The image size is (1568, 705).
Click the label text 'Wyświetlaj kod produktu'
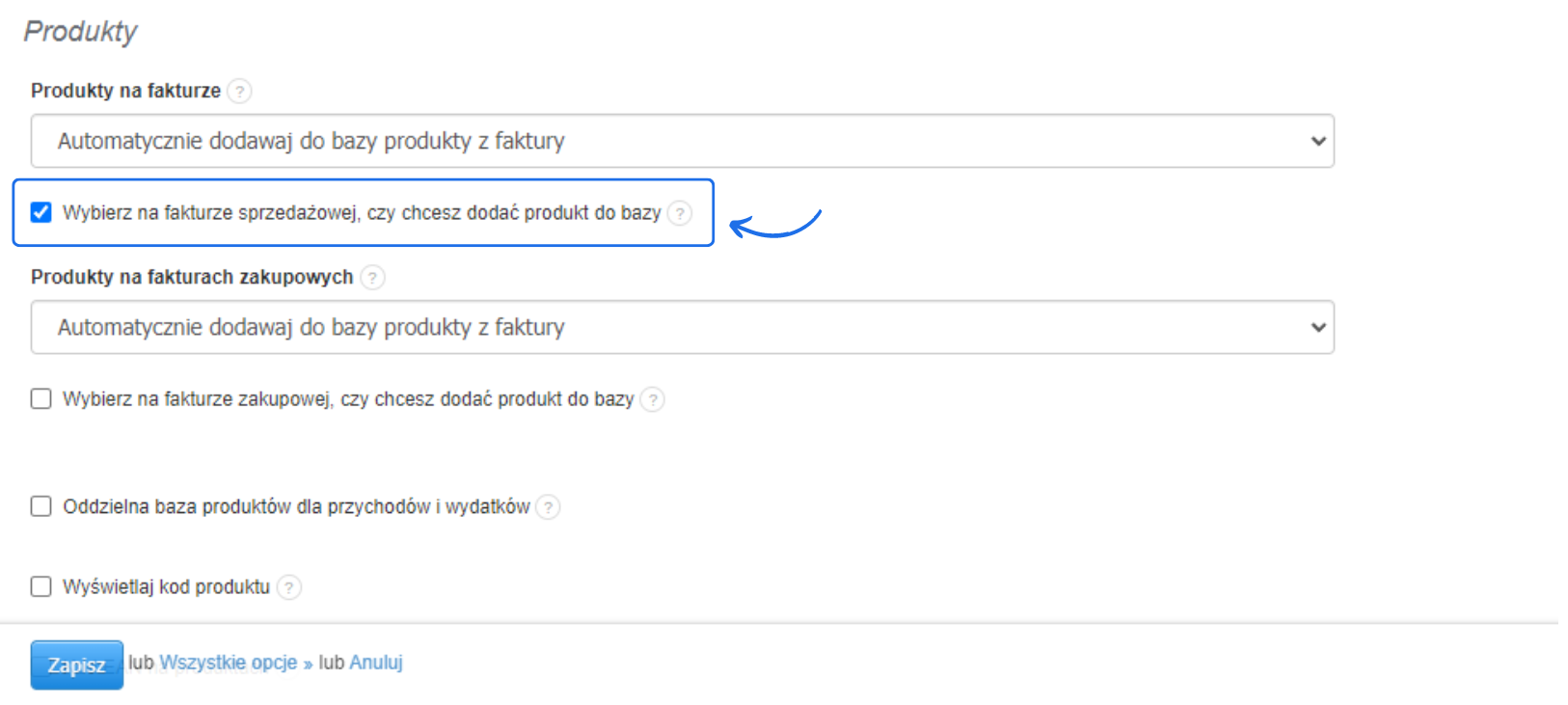click(166, 587)
